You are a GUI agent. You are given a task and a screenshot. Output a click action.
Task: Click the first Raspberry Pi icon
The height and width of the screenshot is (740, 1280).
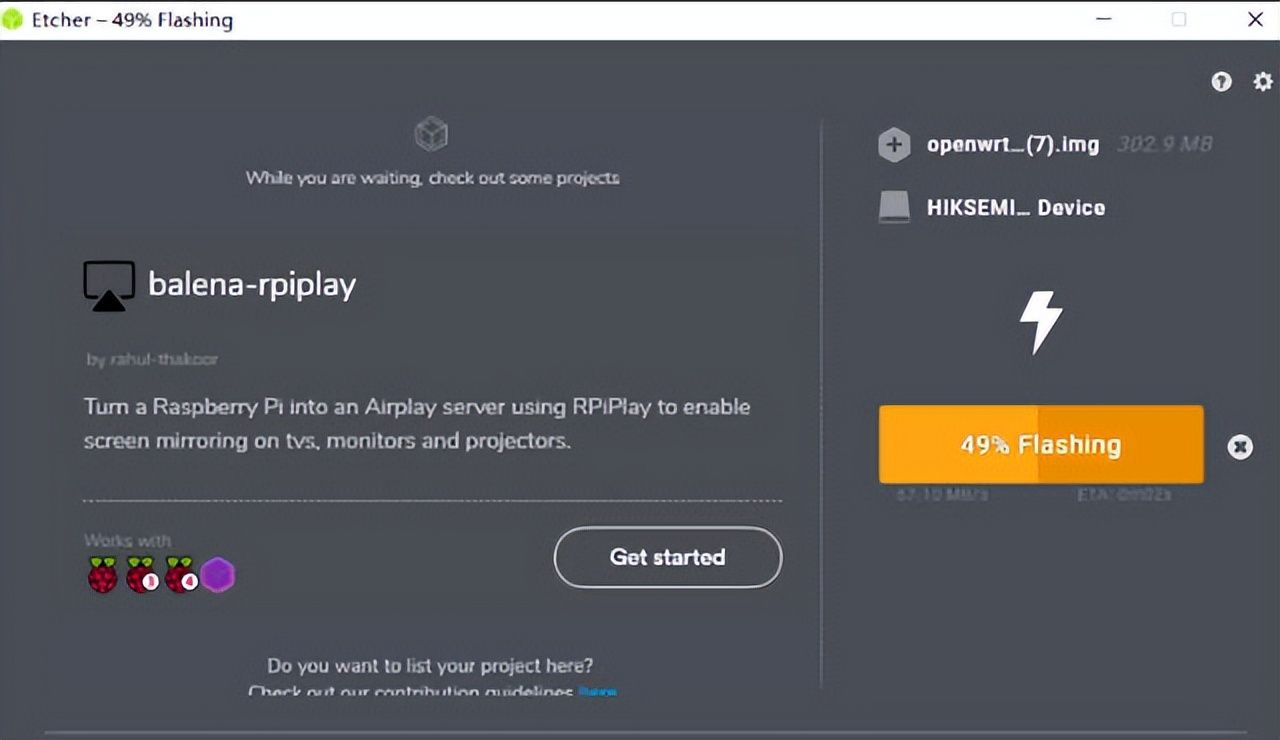pyautogui.click(x=102, y=575)
